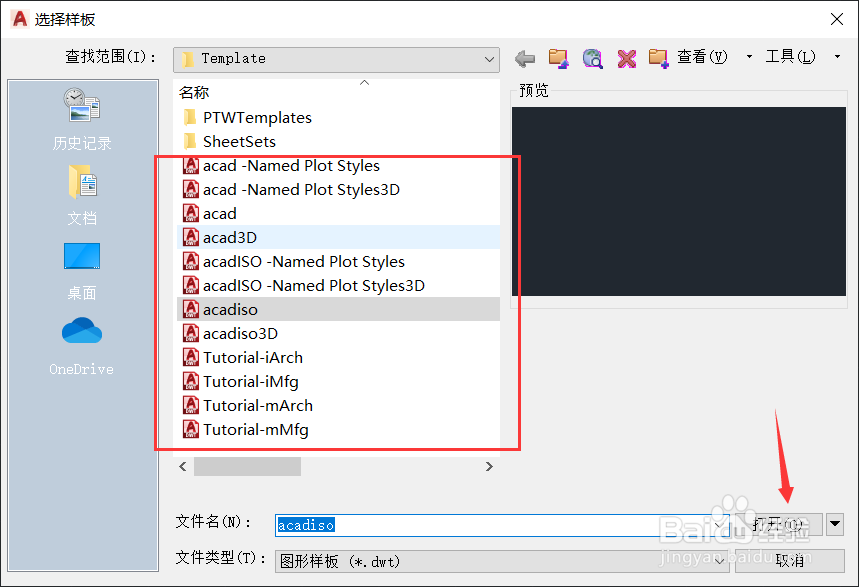Create a new folder with toolbar icon

point(658,58)
